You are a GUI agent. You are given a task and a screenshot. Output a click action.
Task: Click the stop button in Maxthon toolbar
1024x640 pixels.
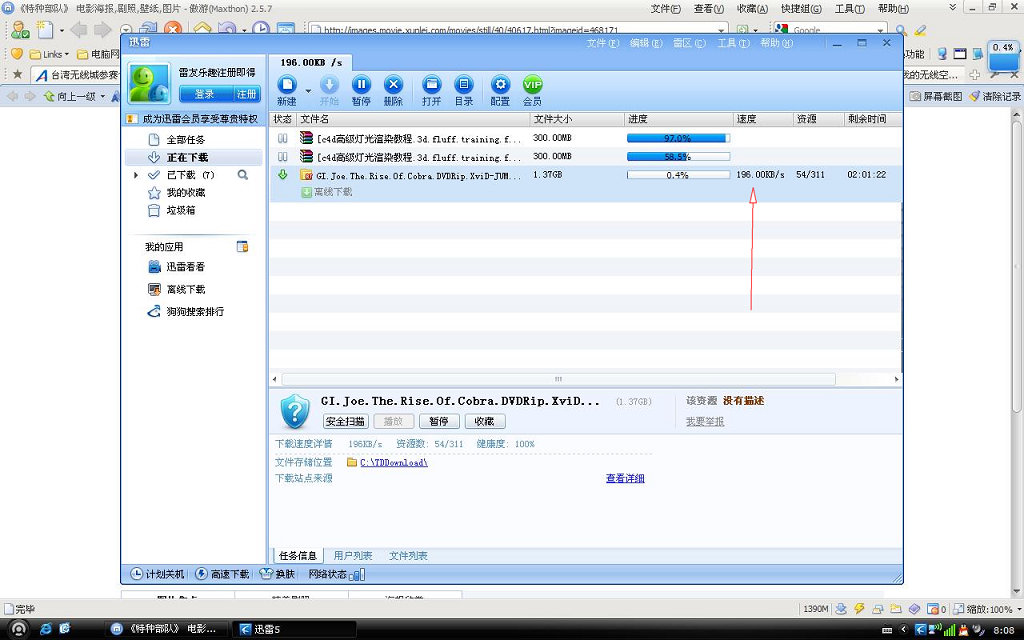pos(172,29)
